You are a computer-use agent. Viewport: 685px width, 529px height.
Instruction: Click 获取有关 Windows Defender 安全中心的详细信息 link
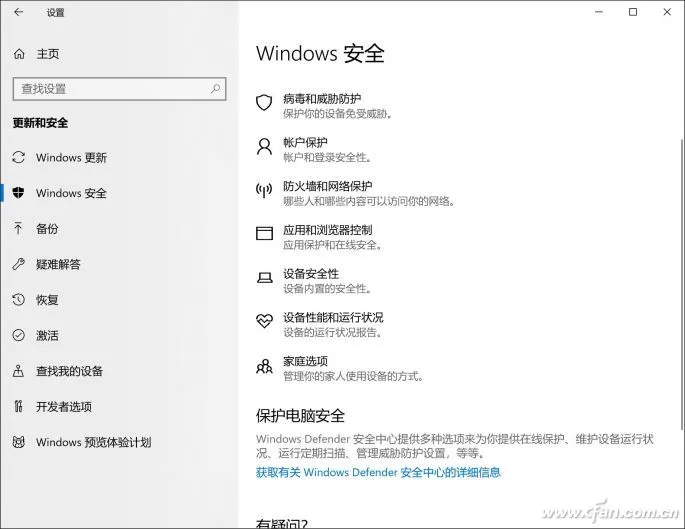click(378, 472)
